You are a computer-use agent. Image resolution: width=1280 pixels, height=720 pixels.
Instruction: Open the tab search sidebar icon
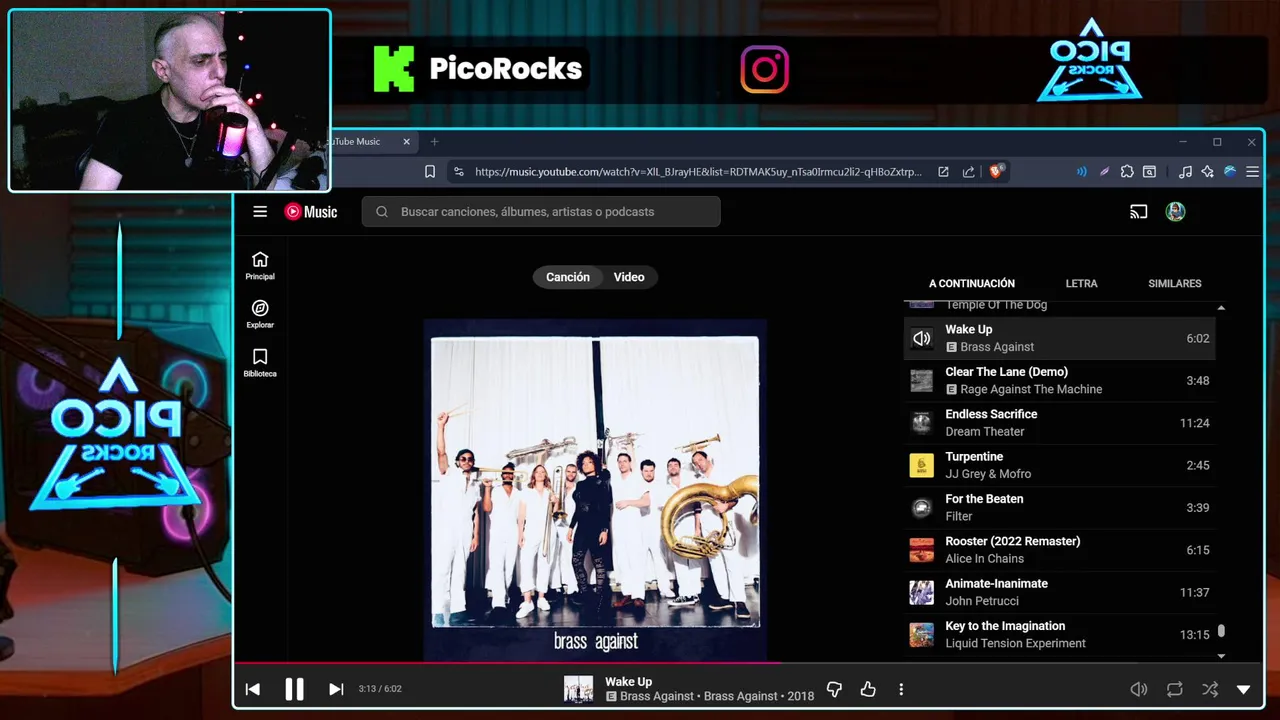click(1150, 172)
